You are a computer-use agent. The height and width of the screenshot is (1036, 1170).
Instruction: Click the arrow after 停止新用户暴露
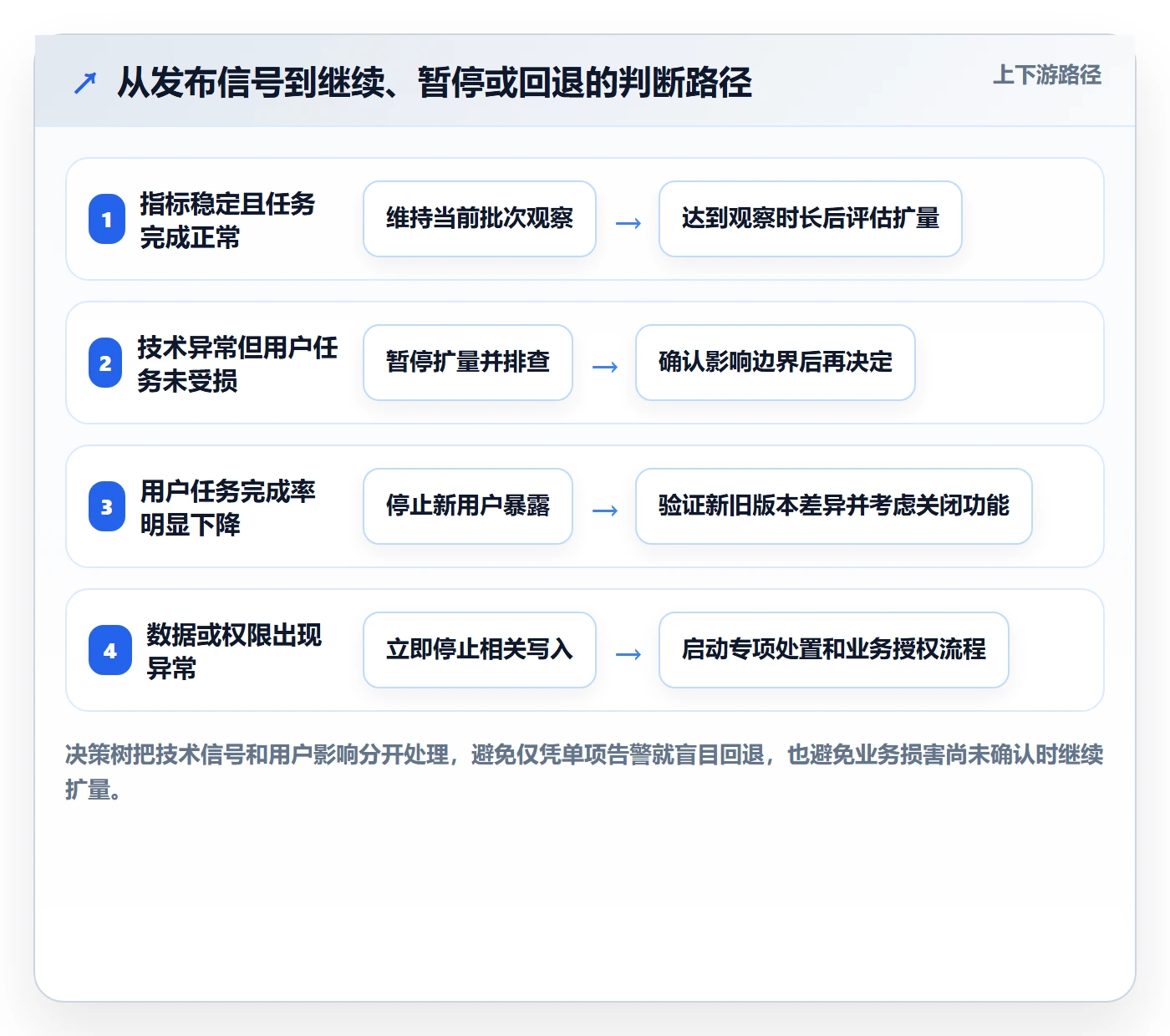point(604,510)
